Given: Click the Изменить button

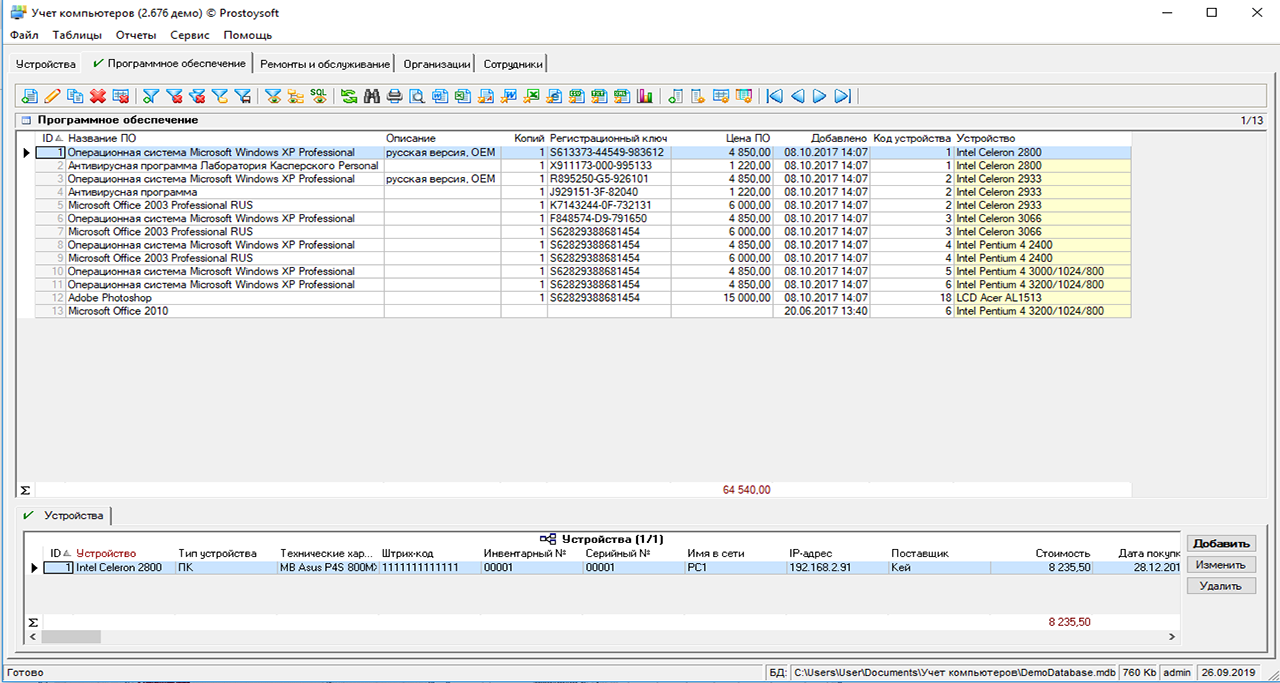Looking at the screenshot, I should [x=1221, y=565].
